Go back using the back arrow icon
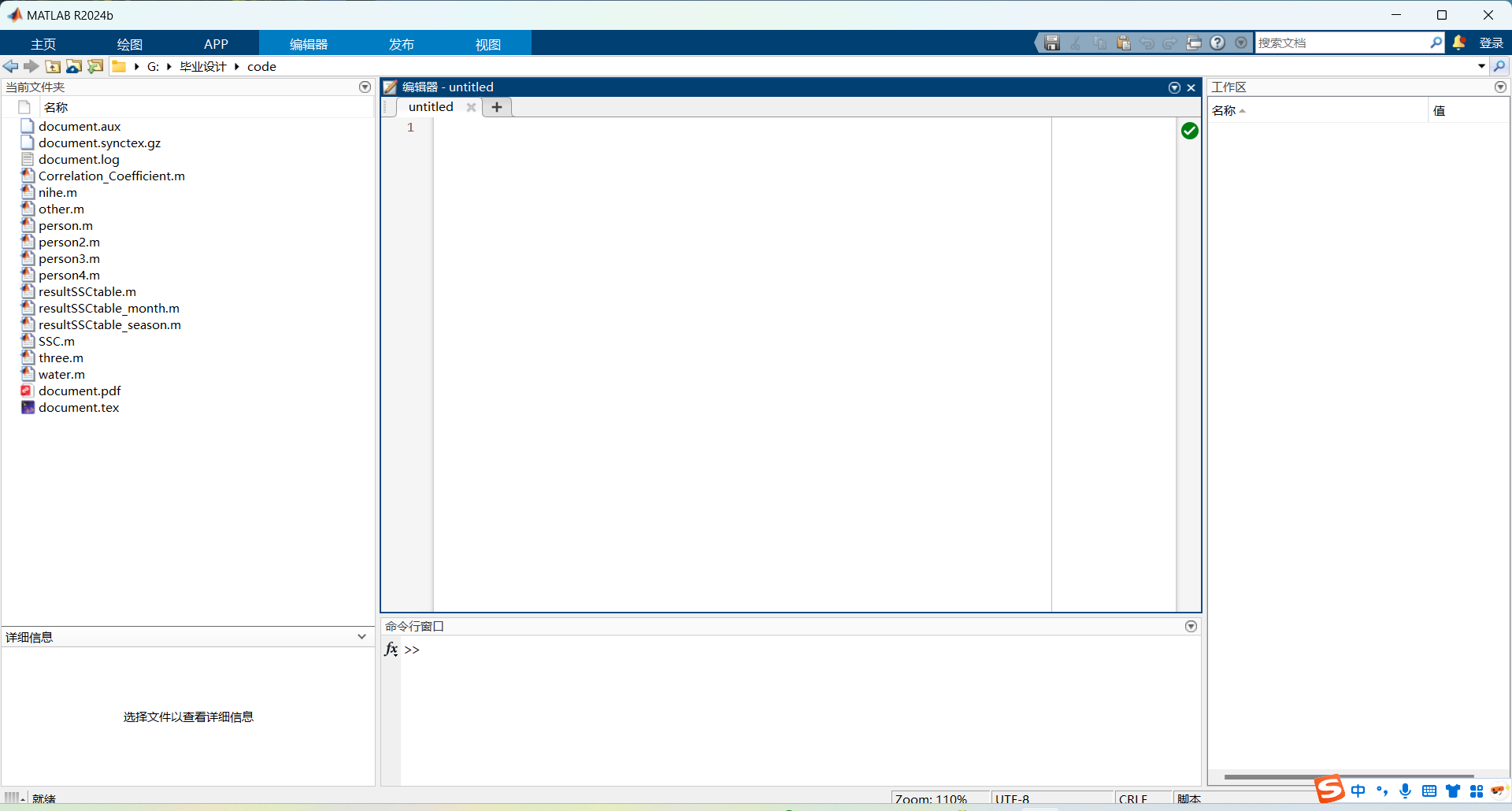Viewport: 1512px width, 811px height. coord(10,66)
